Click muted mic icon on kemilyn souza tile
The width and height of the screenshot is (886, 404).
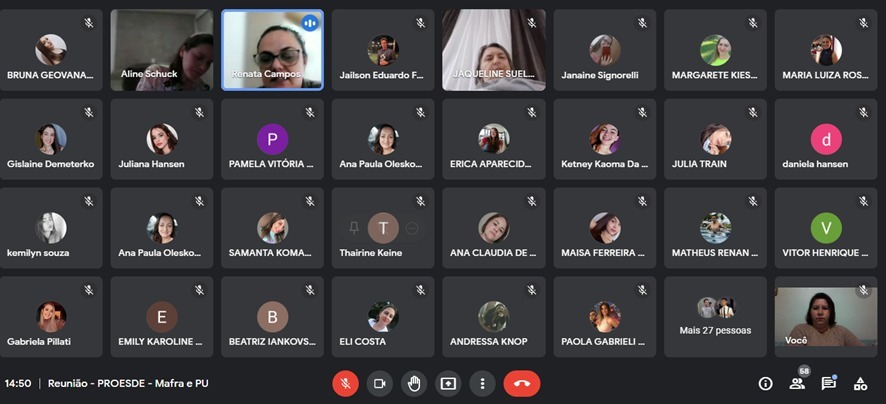89,201
